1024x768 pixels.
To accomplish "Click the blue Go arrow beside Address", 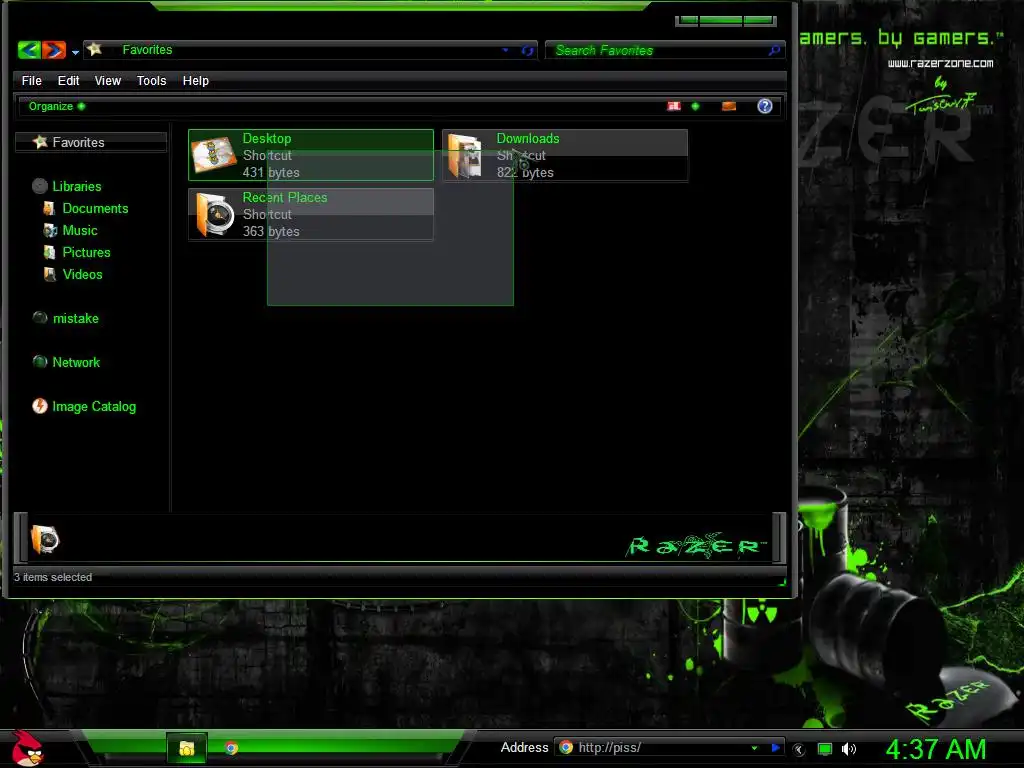I will (x=775, y=748).
